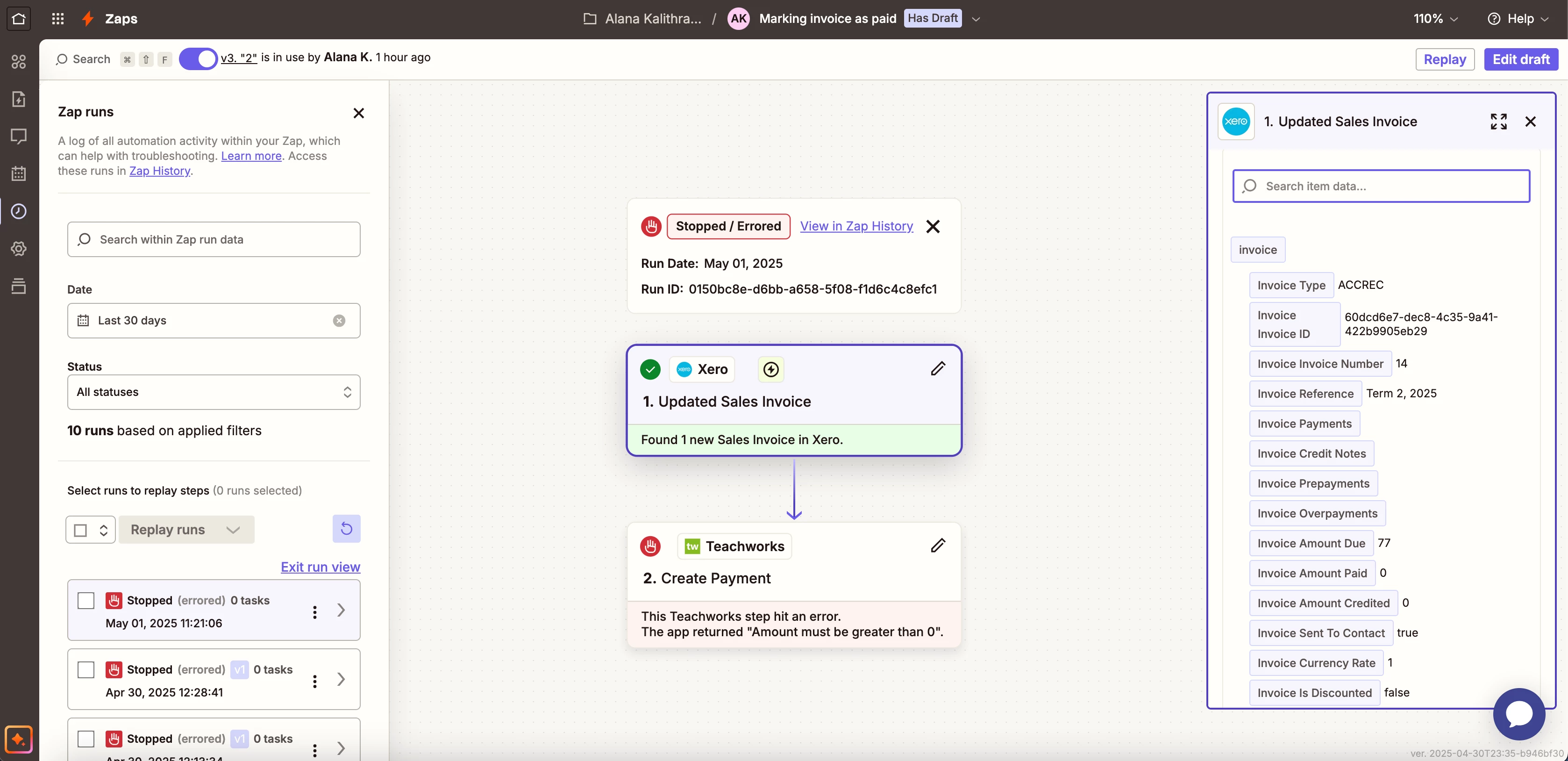Open View in Zap History link

click(x=856, y=226)
